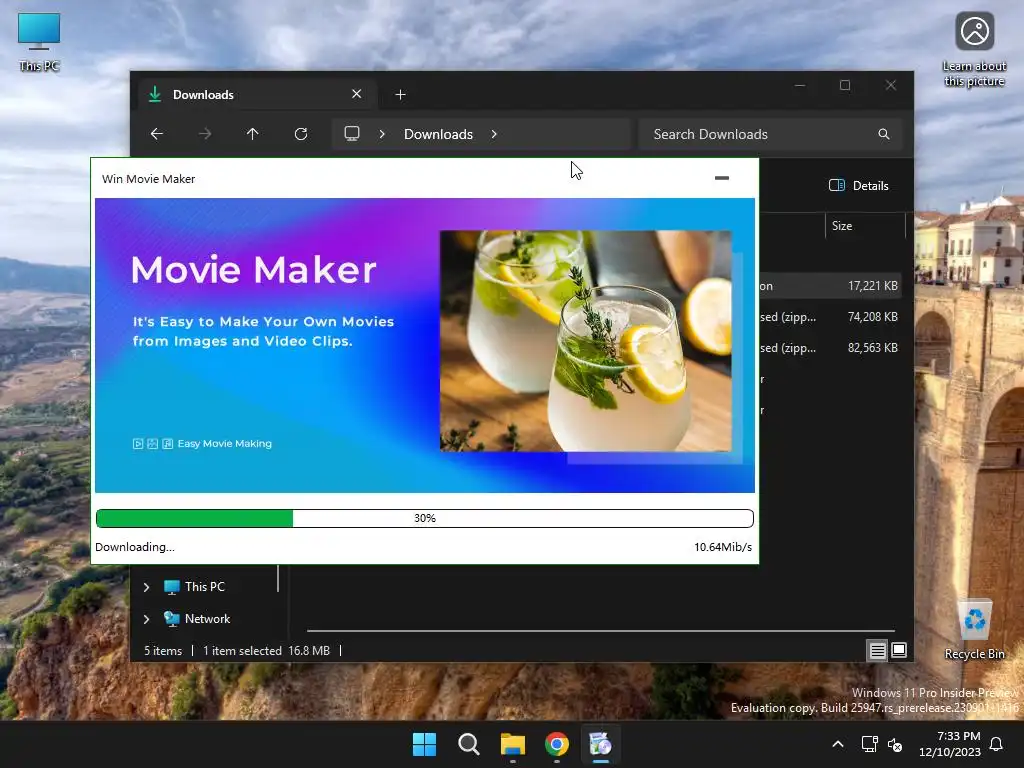
Task: Click the PC icon in address bar
Action: click(352, 134)
